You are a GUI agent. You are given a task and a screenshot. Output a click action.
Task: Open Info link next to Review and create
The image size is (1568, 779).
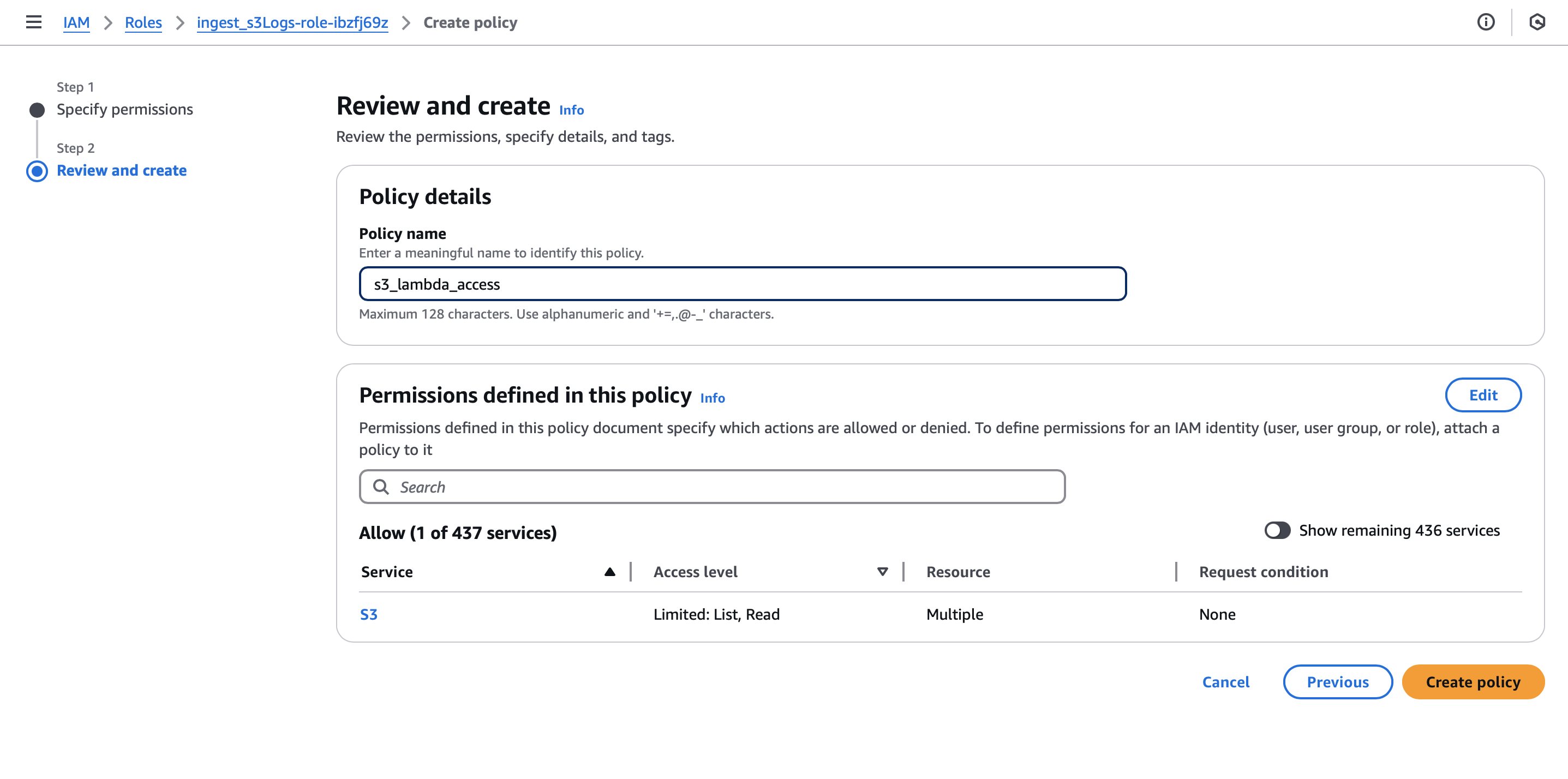[571, 110]
